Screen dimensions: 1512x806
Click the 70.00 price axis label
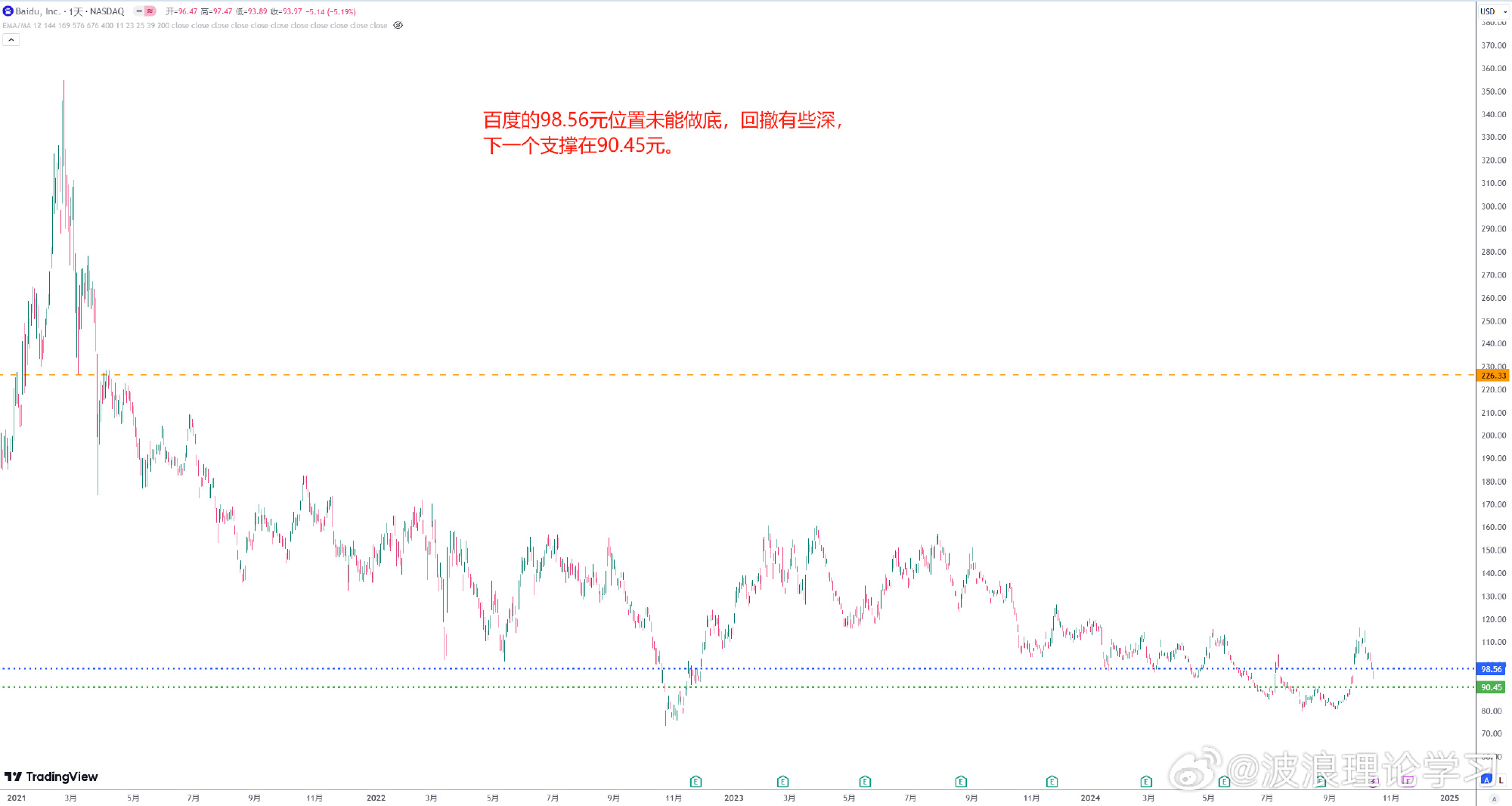(x=1492, y=733)
